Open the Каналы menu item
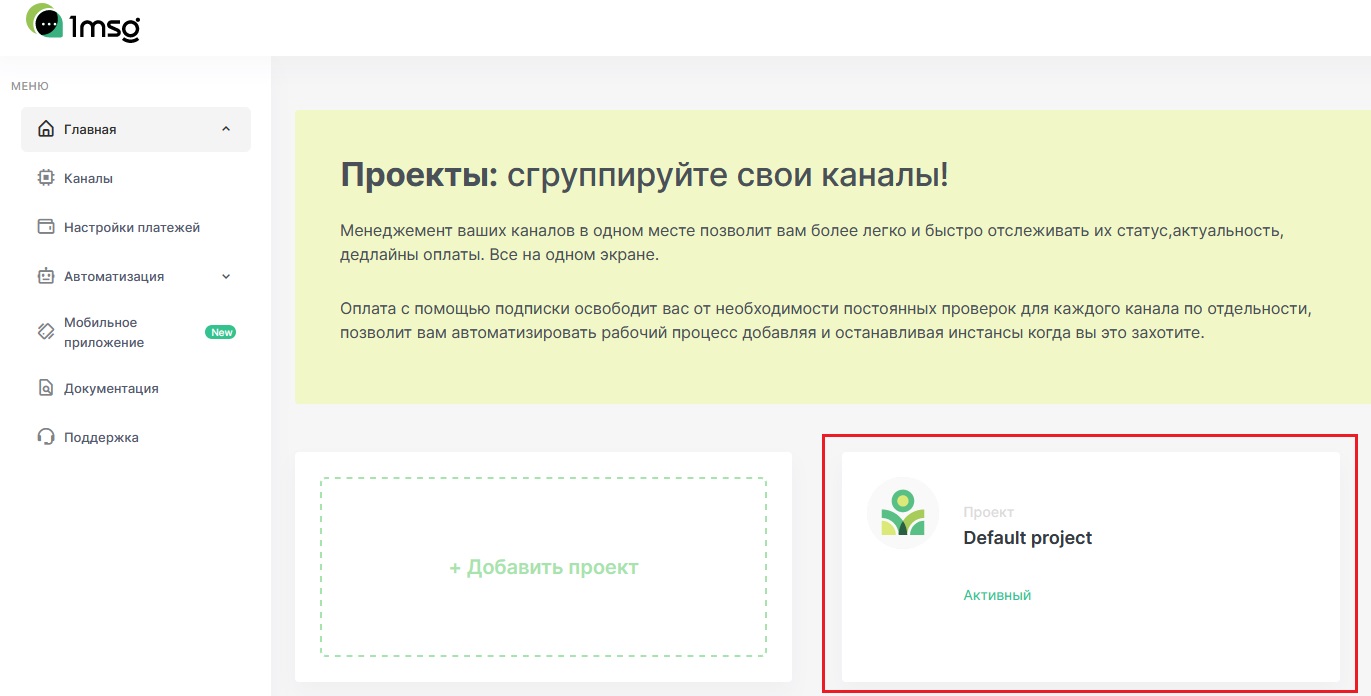 [88, 178]
